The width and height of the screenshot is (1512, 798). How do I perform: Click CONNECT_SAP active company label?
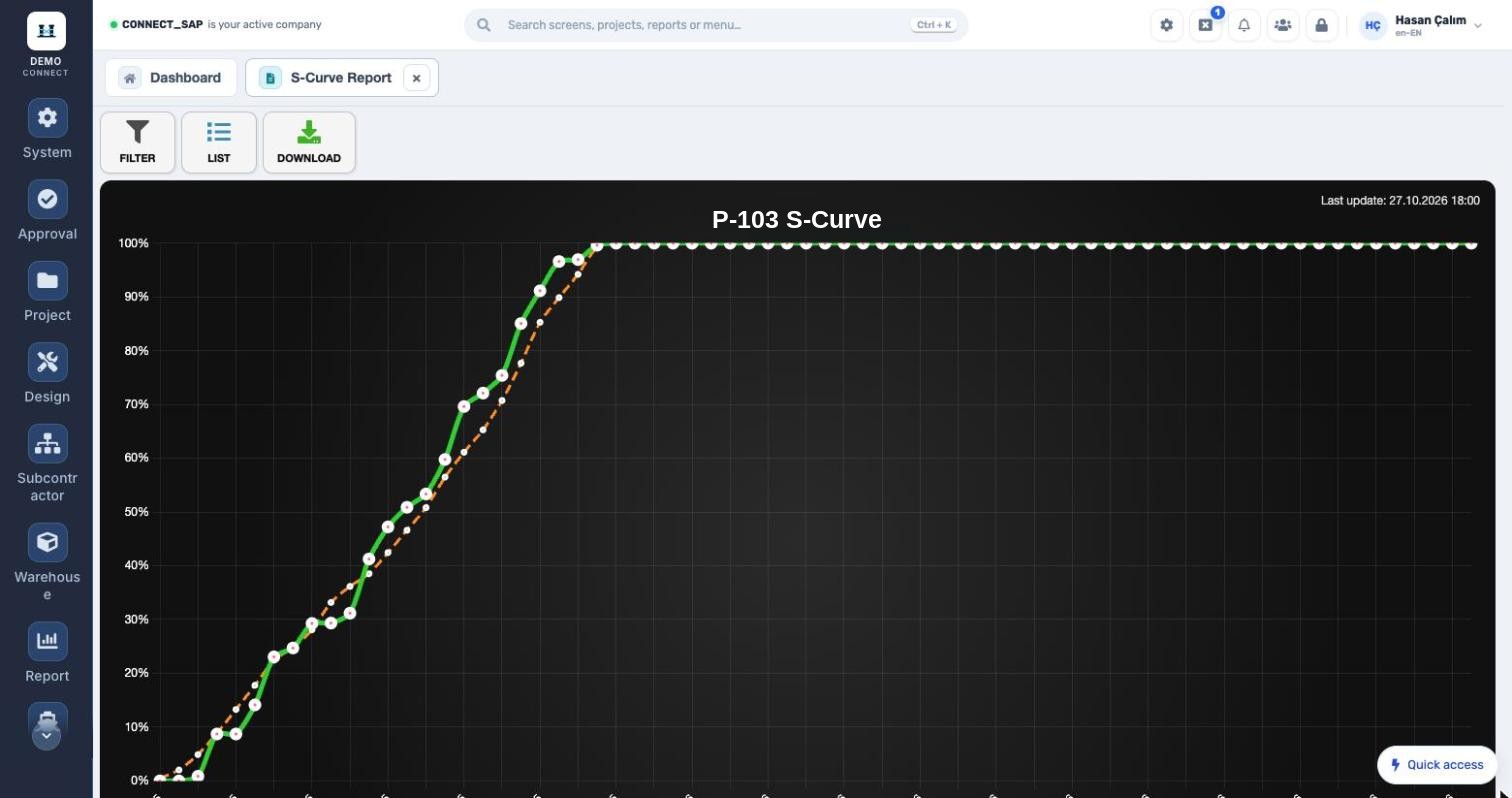coord(162,24)
